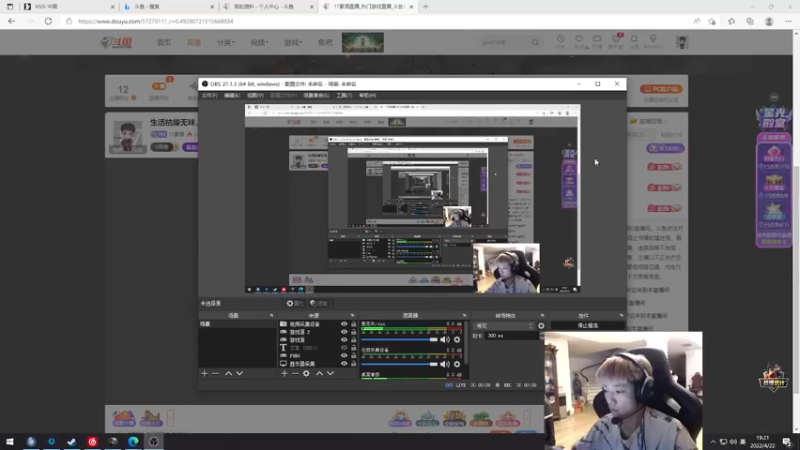The image size is (800, 450).
Task: Open settings gear of the first mixer channel
Action: (457, 340)
